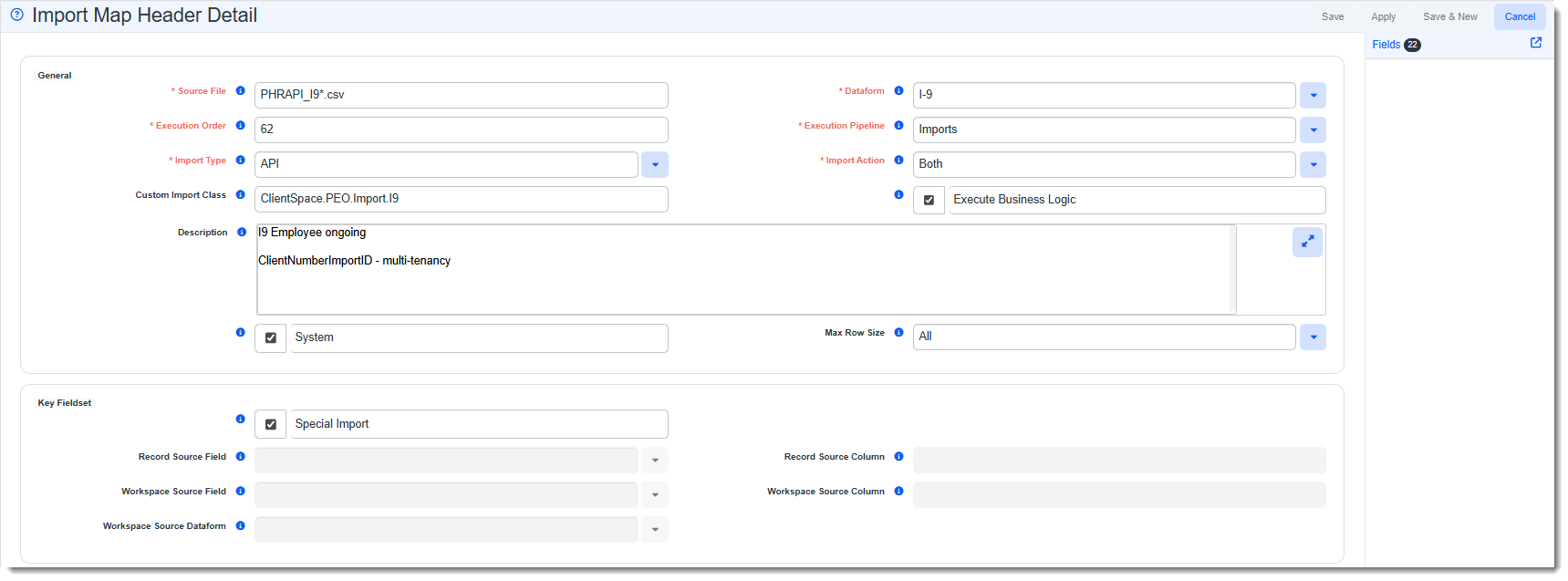The width and height of the screenshot is (1568, 581).
Task: Click the info icon next to Custom Import Class
Action: (241, 195)
